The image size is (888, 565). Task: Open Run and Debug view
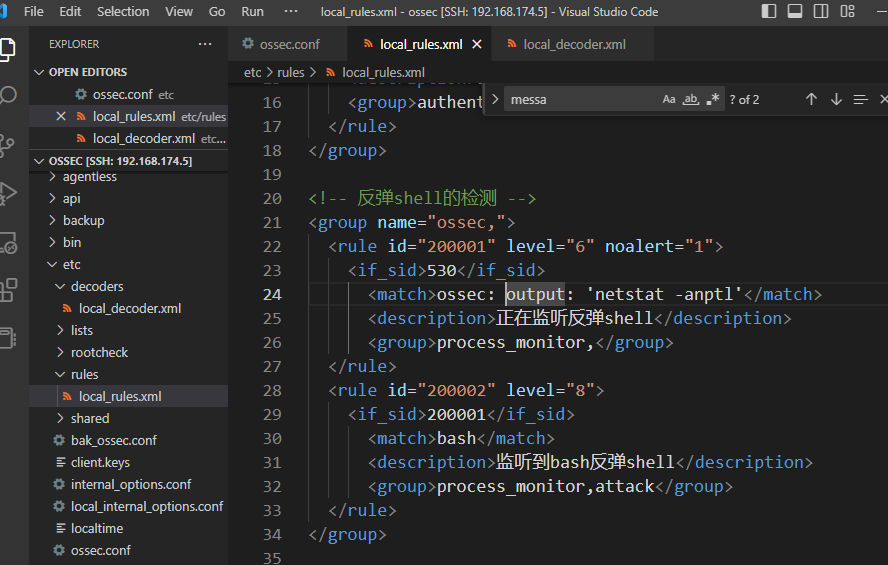click(x=7, y=194)
